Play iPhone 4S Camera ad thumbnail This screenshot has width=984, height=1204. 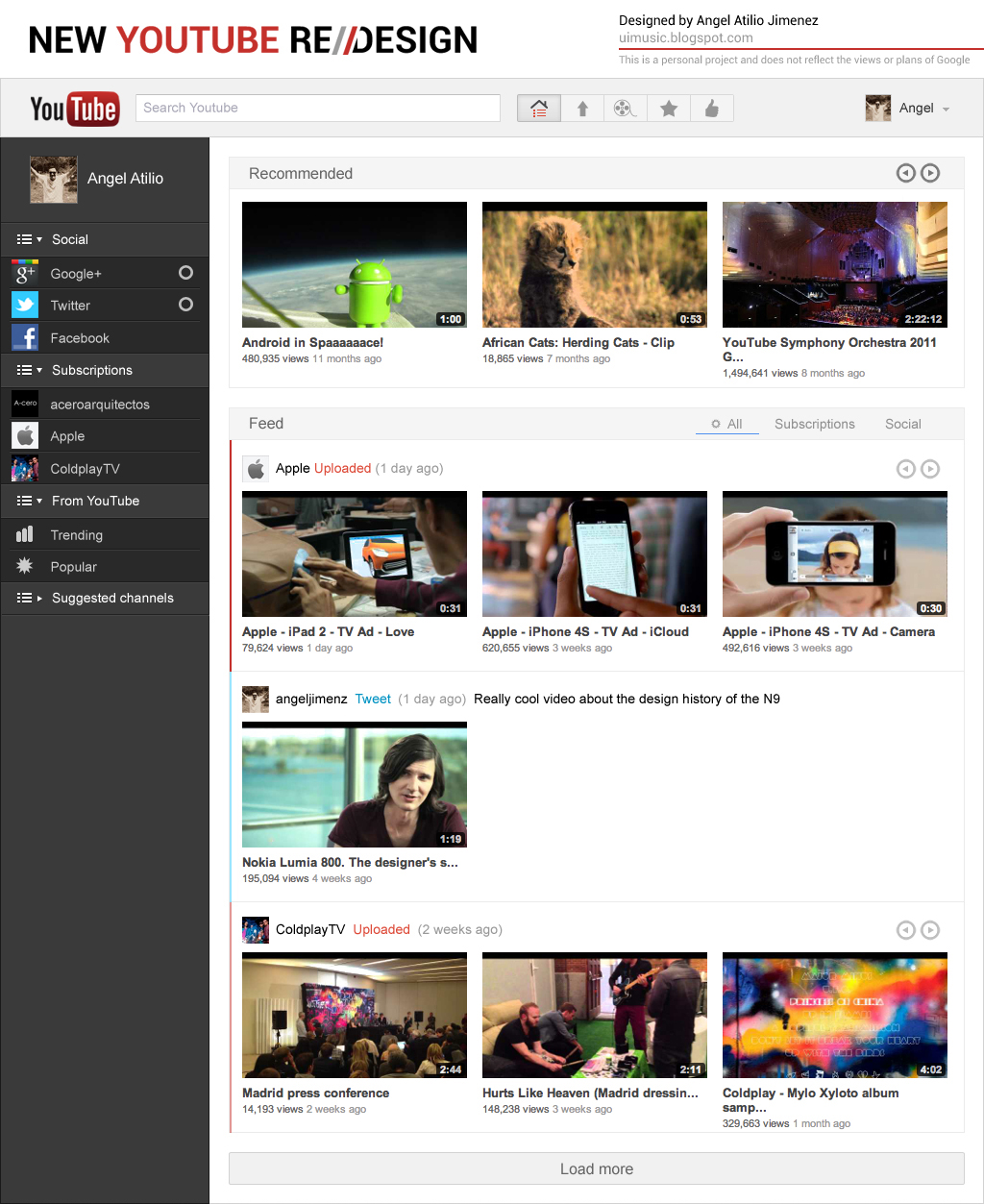[835, 554]
